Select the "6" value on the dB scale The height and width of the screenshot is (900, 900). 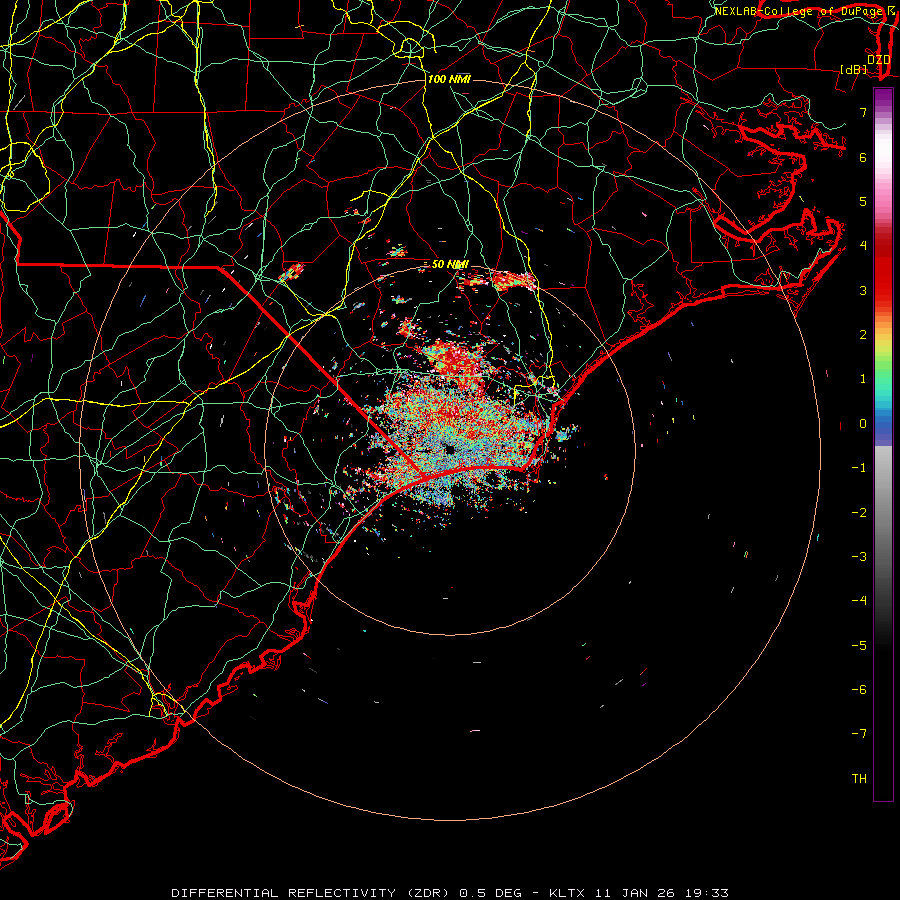[x=863, y=157]
